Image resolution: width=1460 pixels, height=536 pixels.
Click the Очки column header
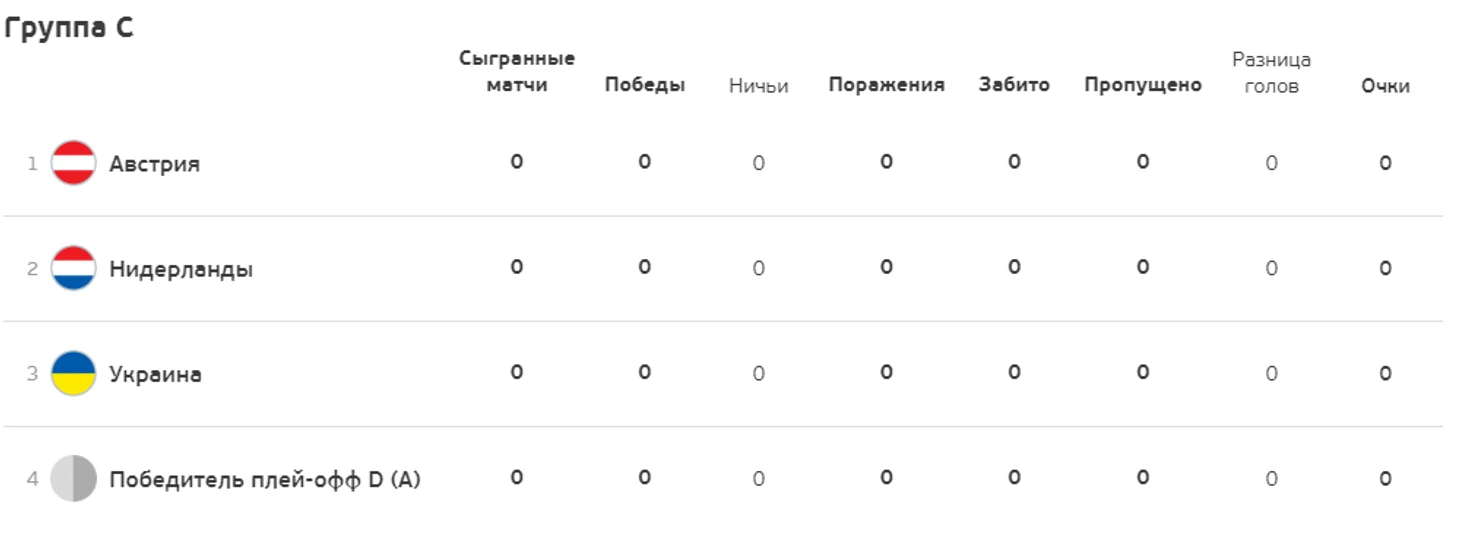pyautogui.click(x=1385, y=86)
